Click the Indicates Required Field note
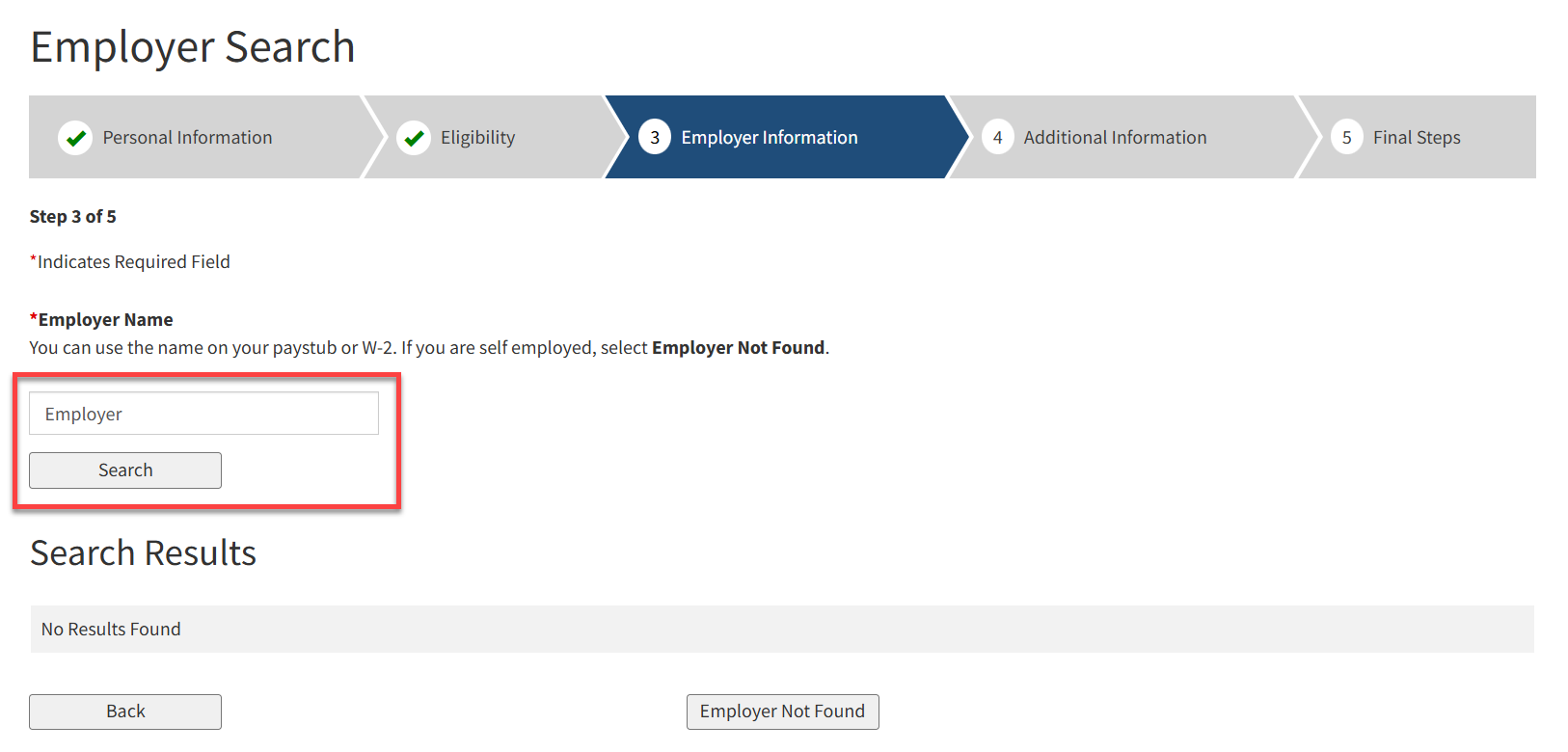This screenshot has width=1568, height=752. pos(132,262)
